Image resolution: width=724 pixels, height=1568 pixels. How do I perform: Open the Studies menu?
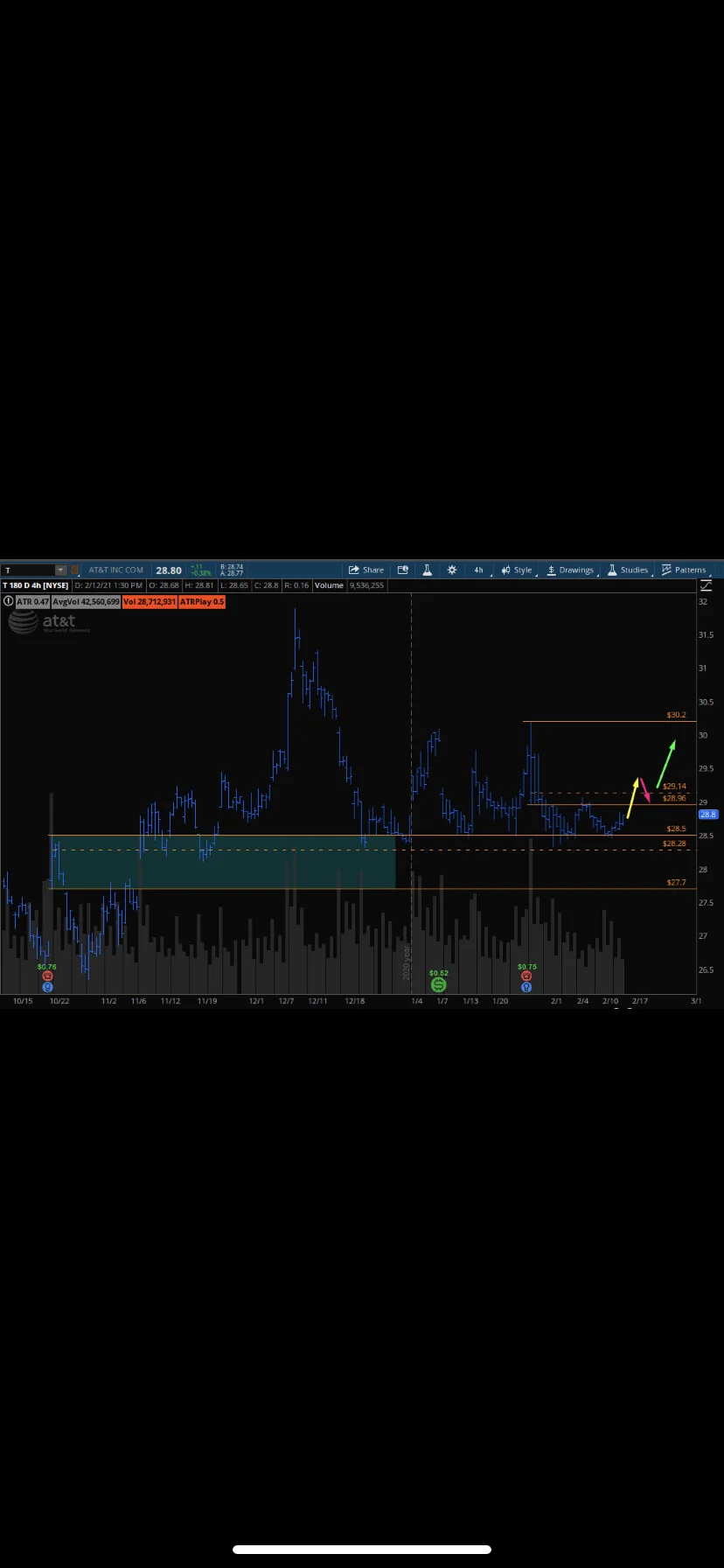pyautogui.click(x=628, y=570)
